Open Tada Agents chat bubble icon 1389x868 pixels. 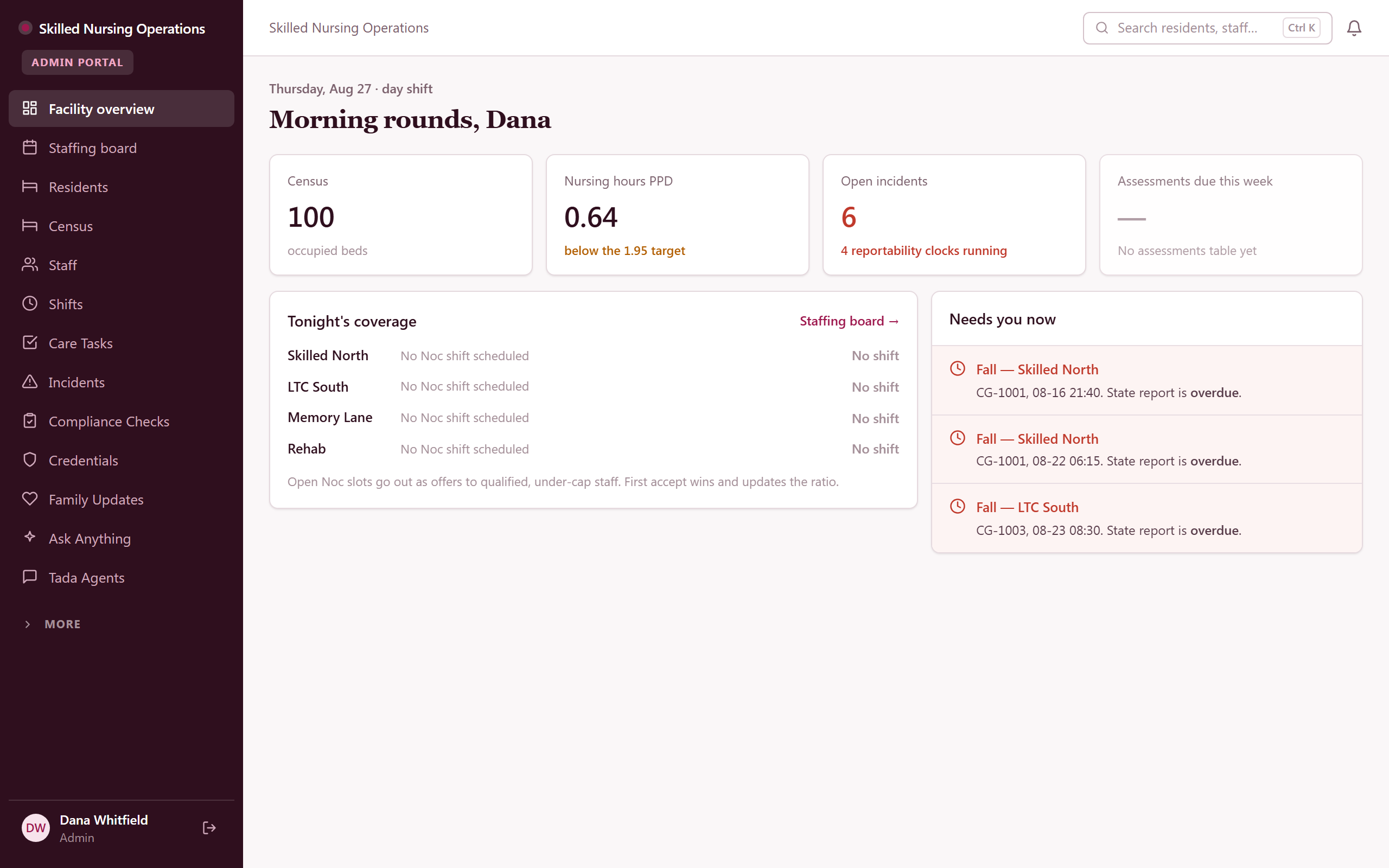30,577
